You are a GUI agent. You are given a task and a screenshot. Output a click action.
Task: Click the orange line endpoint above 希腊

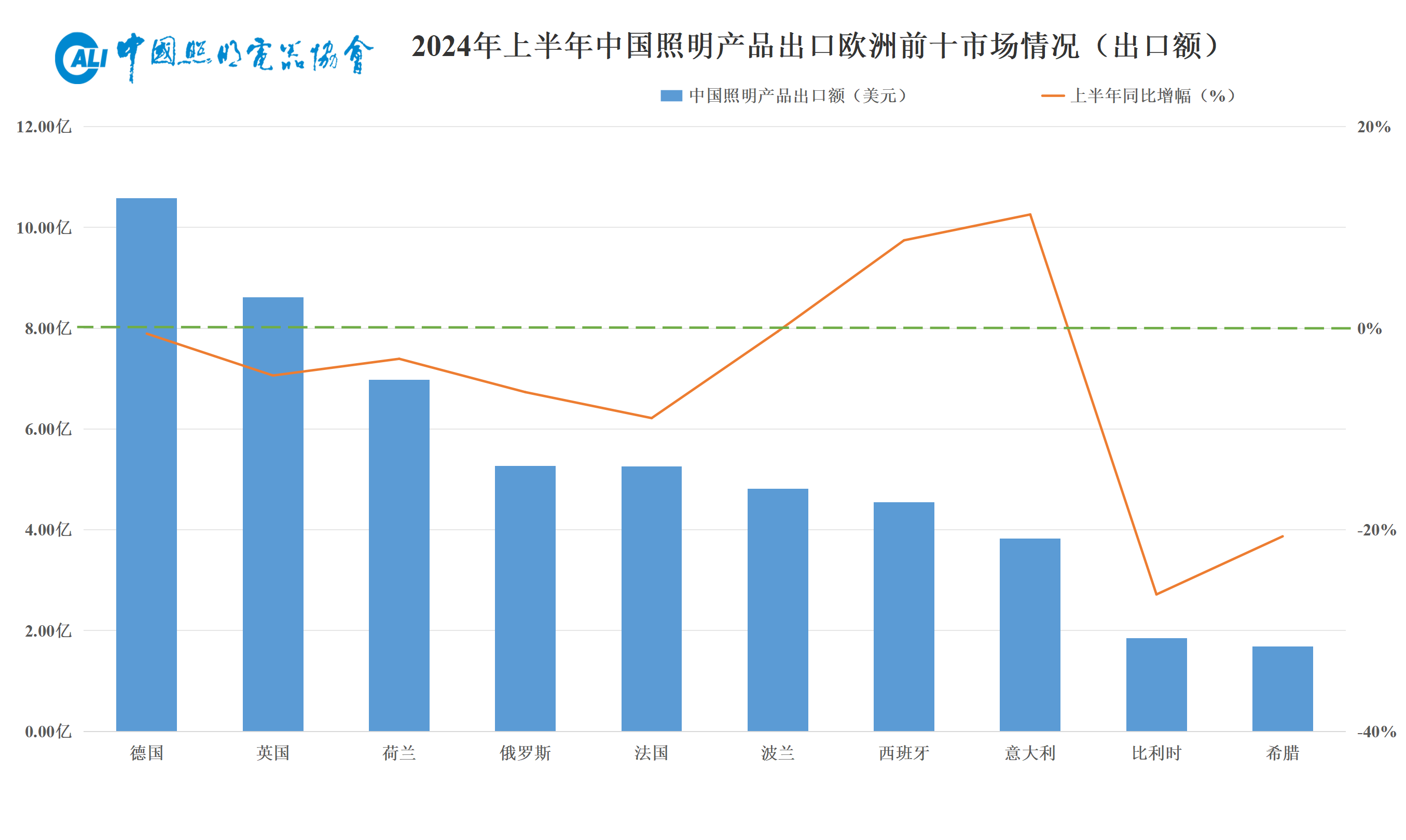[1283, 536]
